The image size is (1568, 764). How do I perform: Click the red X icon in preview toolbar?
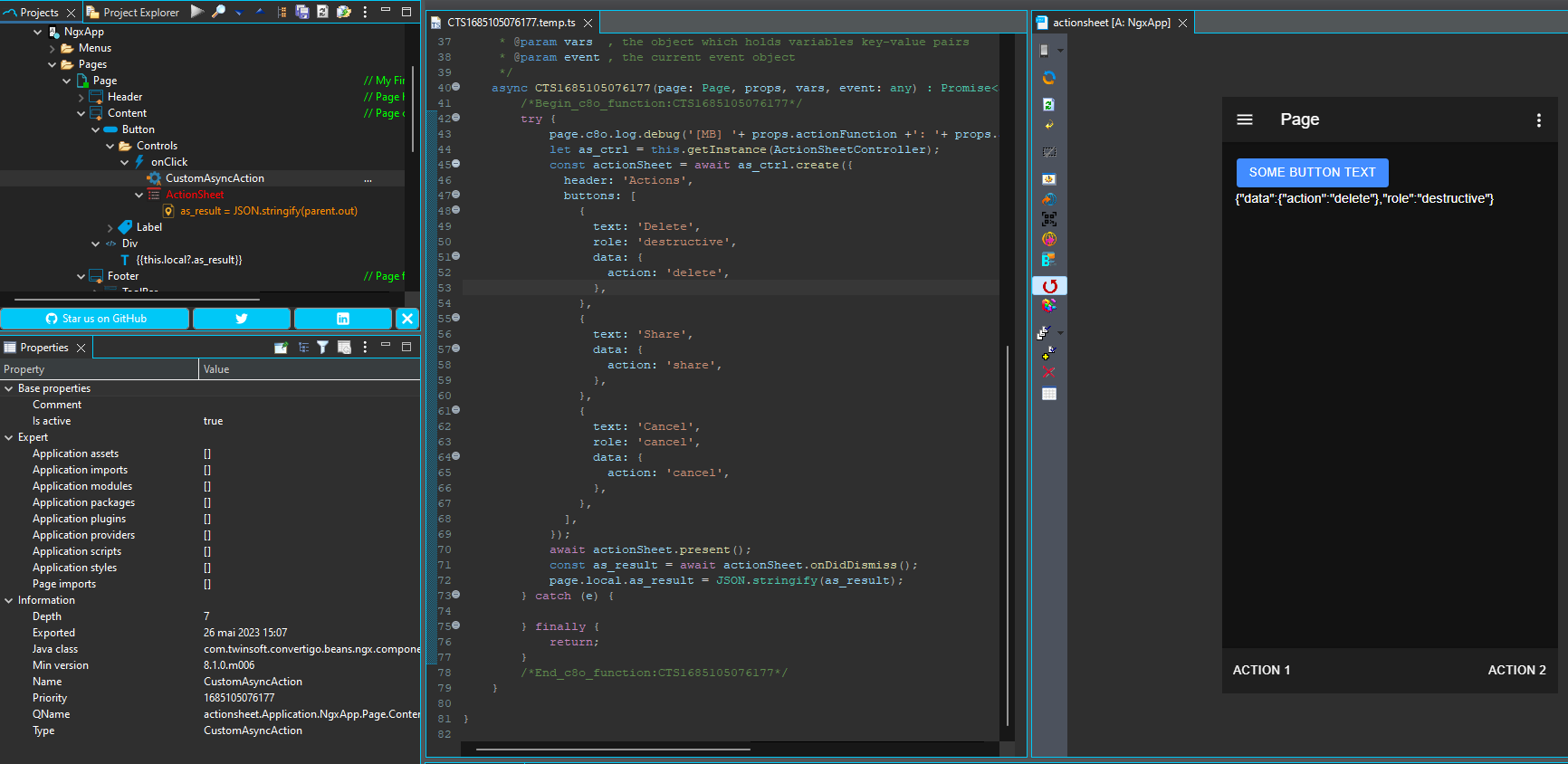click(x=1048, y=372)
